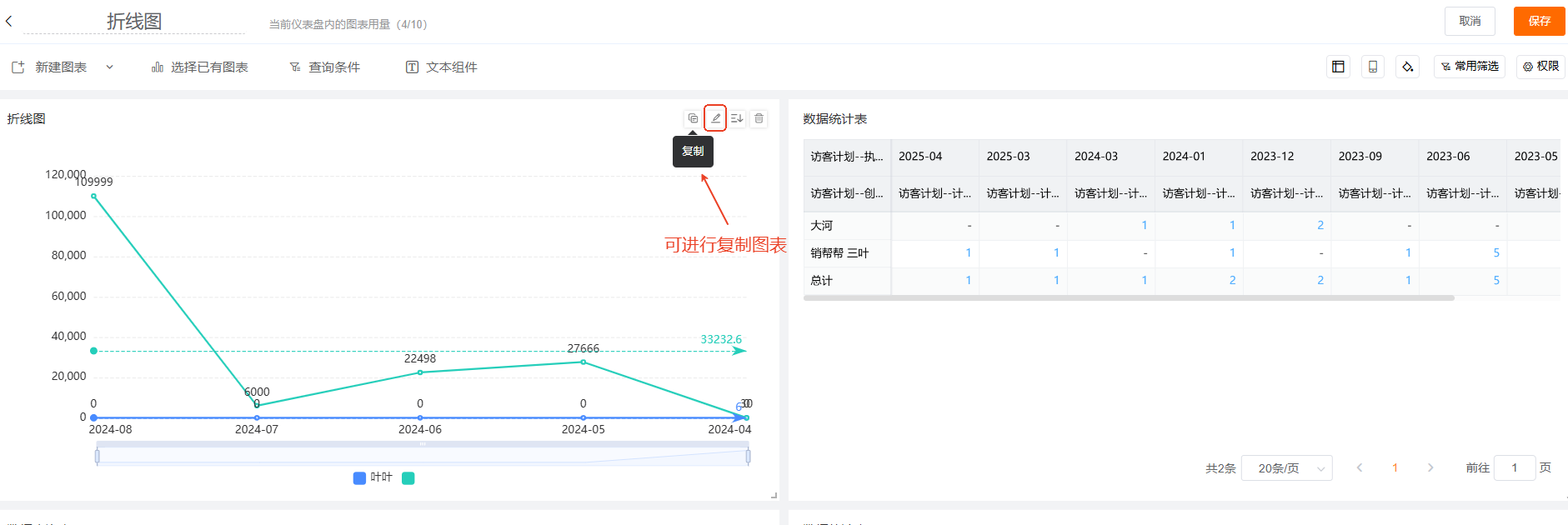Open the paint bucket theme icon
Image resolution: width=1568 pixels, height=525 pixels.
pyautogui.click(x=1407, y=67)
